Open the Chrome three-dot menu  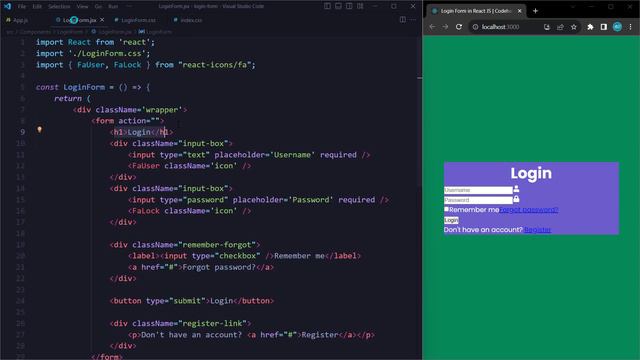click(631, 27)
